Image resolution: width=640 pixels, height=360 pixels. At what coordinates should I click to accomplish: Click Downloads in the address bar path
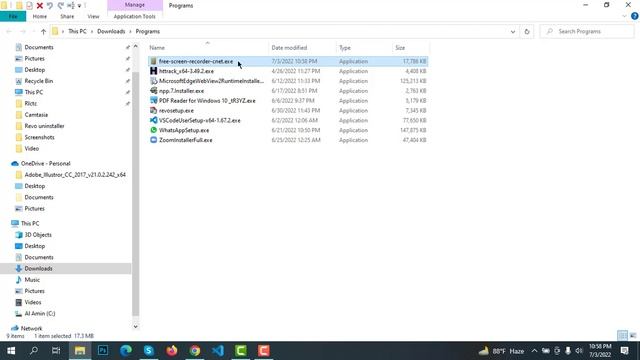coord(111,31)
